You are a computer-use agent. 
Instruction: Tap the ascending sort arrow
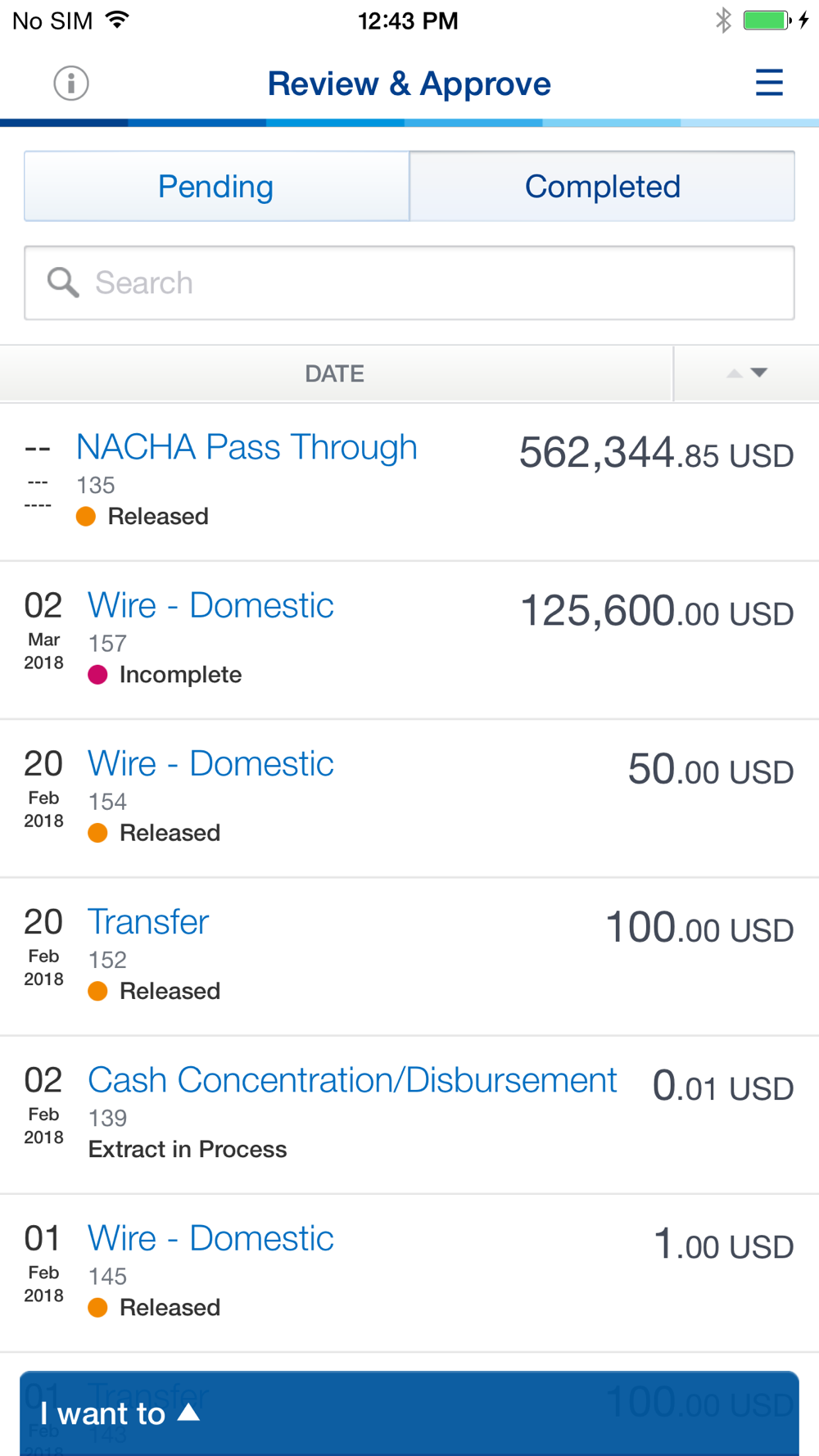(735, 373)
